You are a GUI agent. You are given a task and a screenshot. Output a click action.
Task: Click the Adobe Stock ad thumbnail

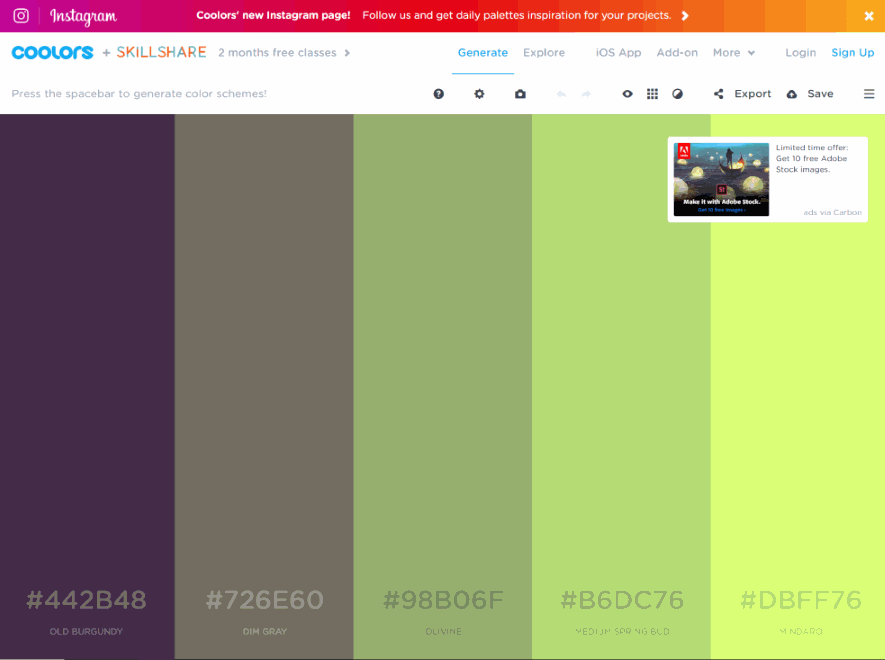pos(721,179)
